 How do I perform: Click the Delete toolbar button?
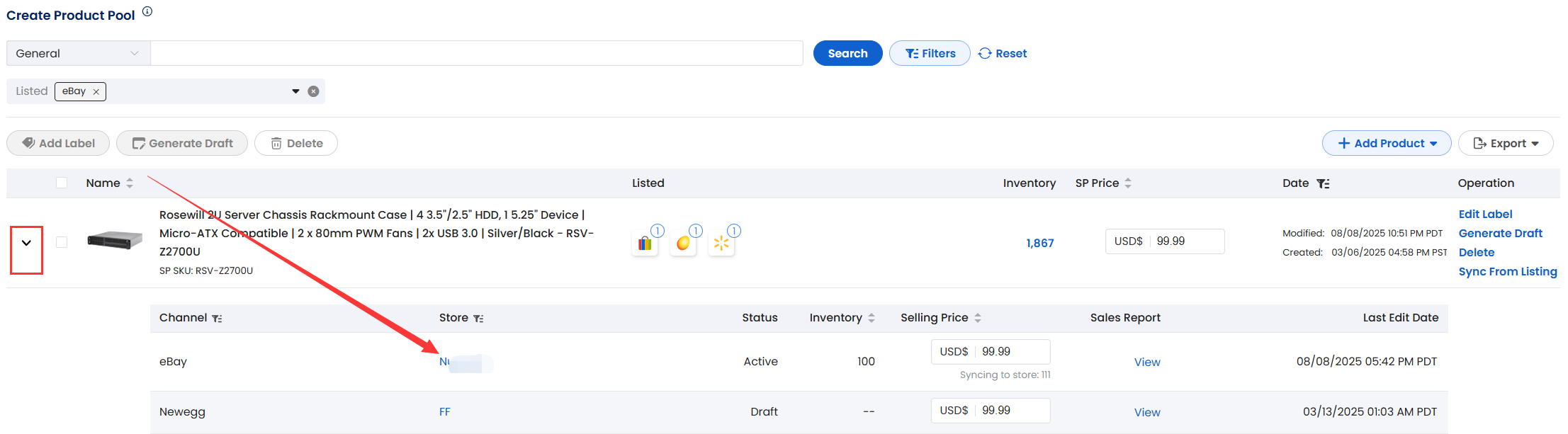pyautogui.click(x=296, y=143)
